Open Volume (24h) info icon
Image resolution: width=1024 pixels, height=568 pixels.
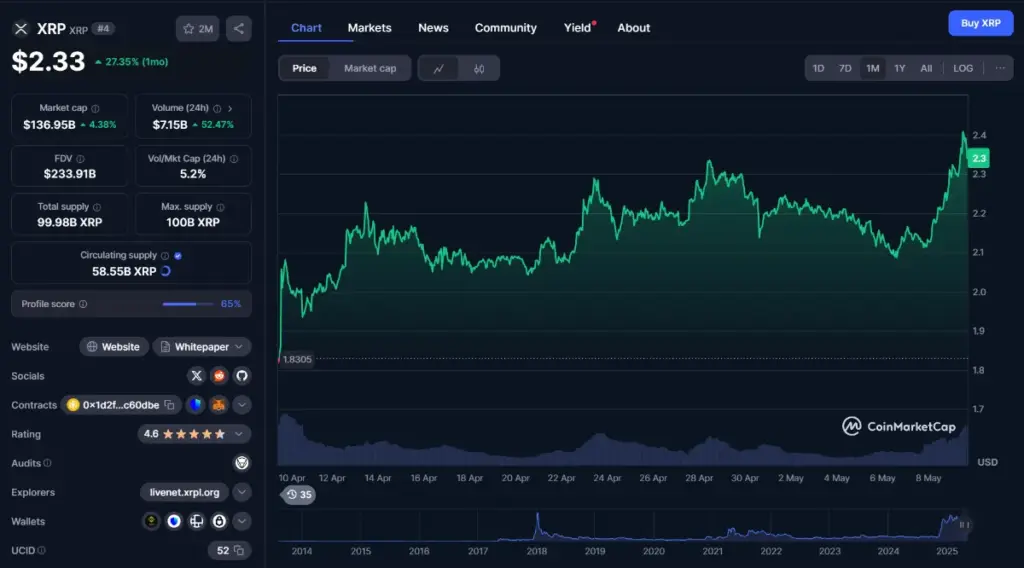pyautogui.click(x=217, y=108)
